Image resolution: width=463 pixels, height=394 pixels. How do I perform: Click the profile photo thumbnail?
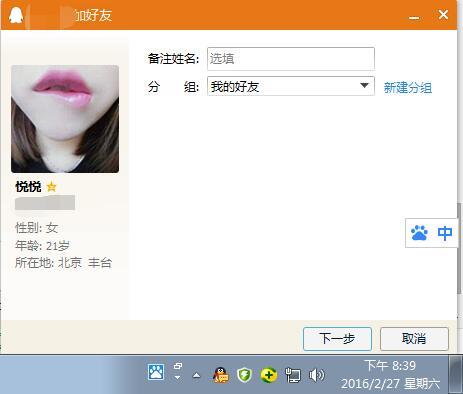point(65,119)
